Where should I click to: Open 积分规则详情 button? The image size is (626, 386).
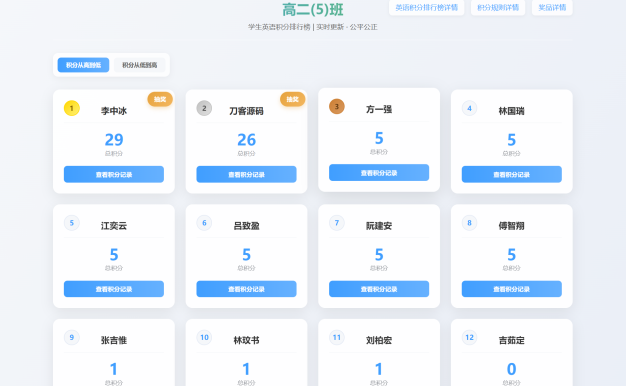pos(498,7)
